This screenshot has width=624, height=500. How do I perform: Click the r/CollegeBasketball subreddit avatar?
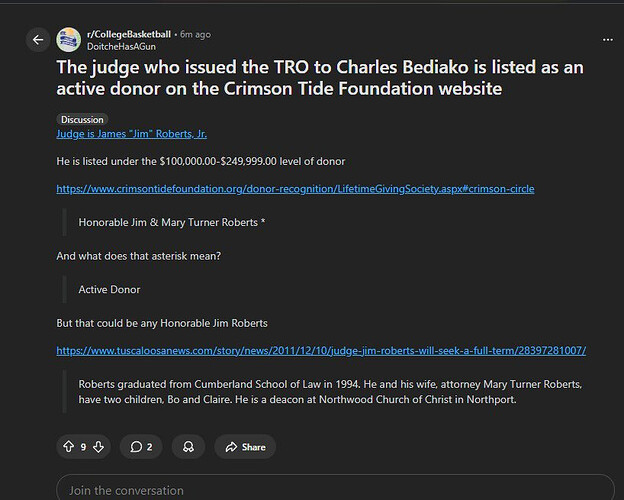coord(69,40)
